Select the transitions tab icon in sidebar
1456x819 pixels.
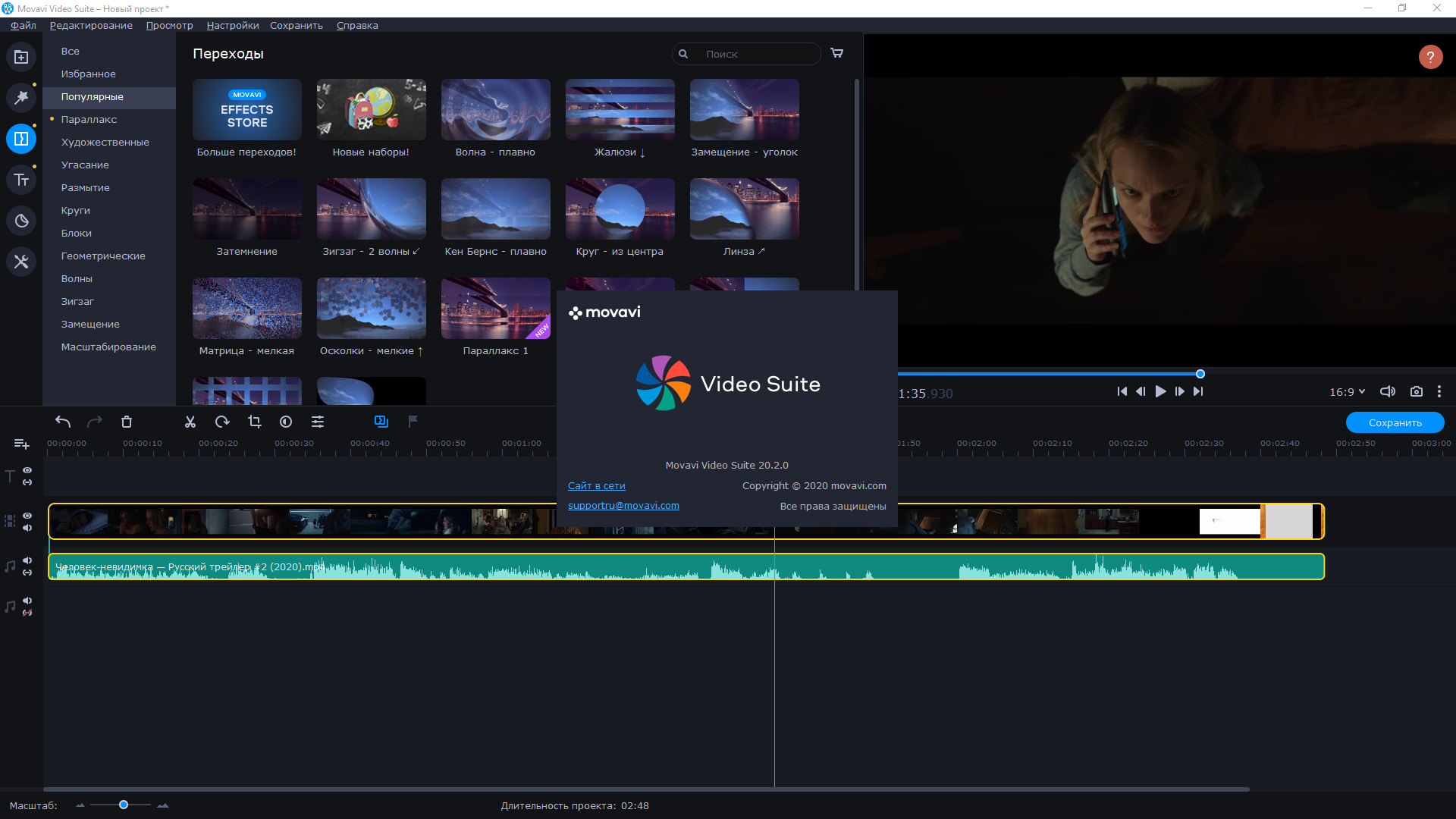21,139
